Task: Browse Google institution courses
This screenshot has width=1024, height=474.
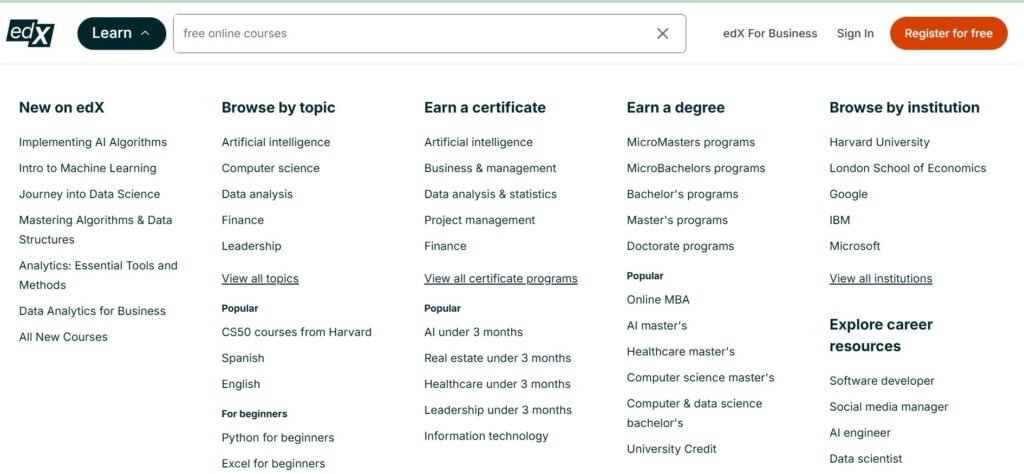Action: 848,194
